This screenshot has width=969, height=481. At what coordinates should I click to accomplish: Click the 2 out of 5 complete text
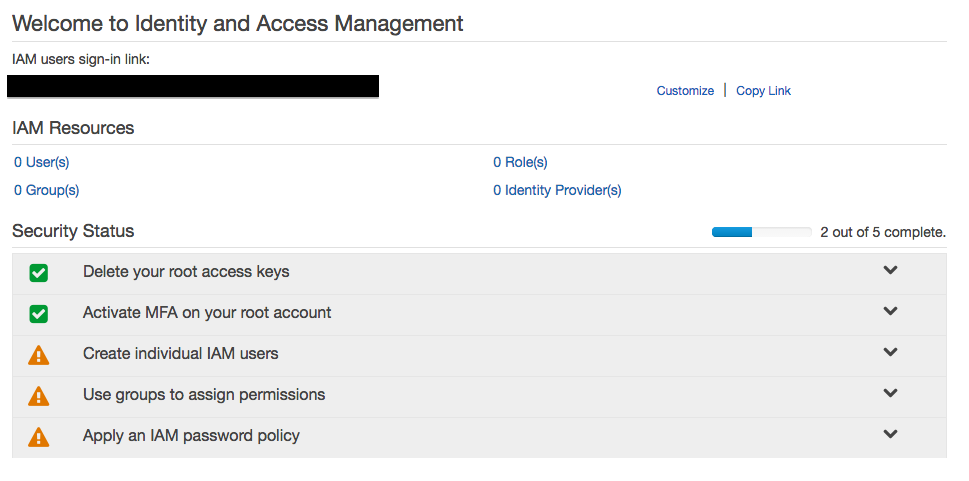click(x=883, y=232)
